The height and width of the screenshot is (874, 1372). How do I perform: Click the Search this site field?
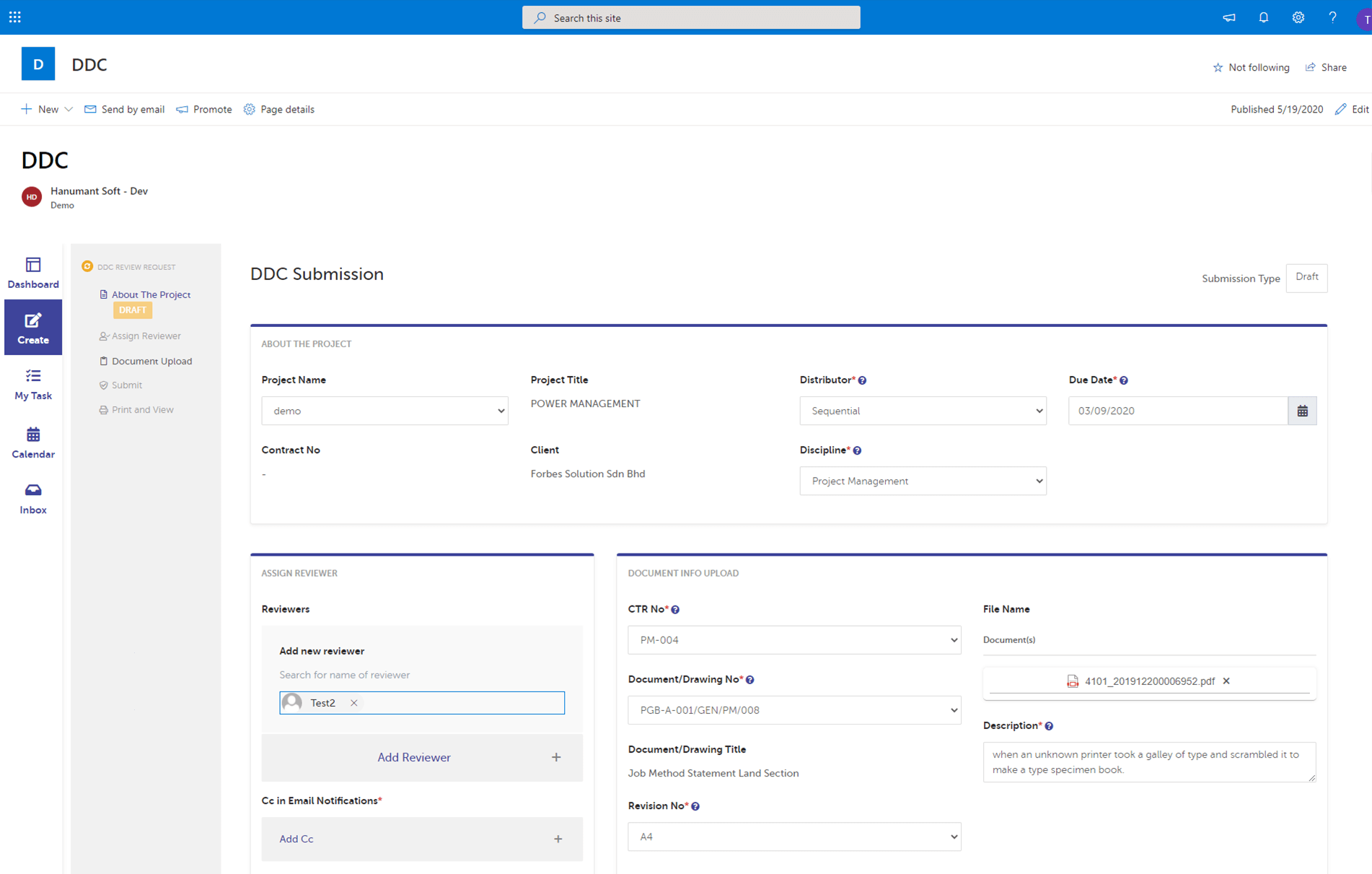tap(691, 17)
